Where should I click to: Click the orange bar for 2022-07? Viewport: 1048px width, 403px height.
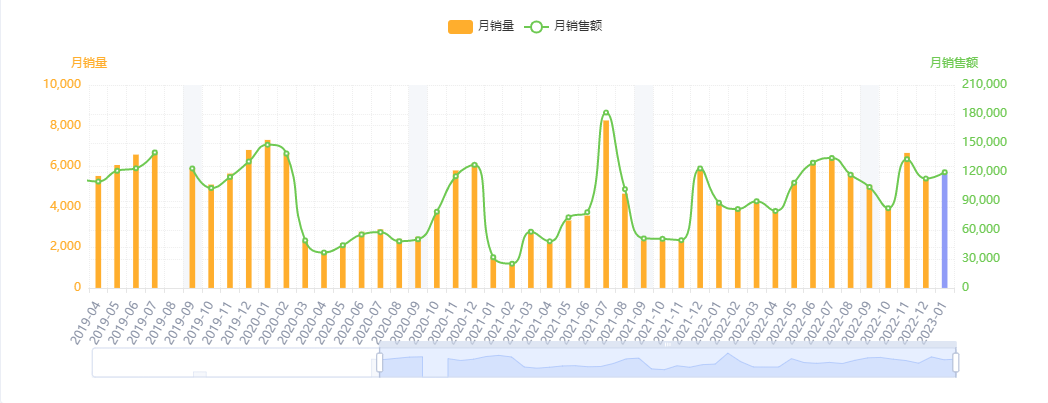832,224
